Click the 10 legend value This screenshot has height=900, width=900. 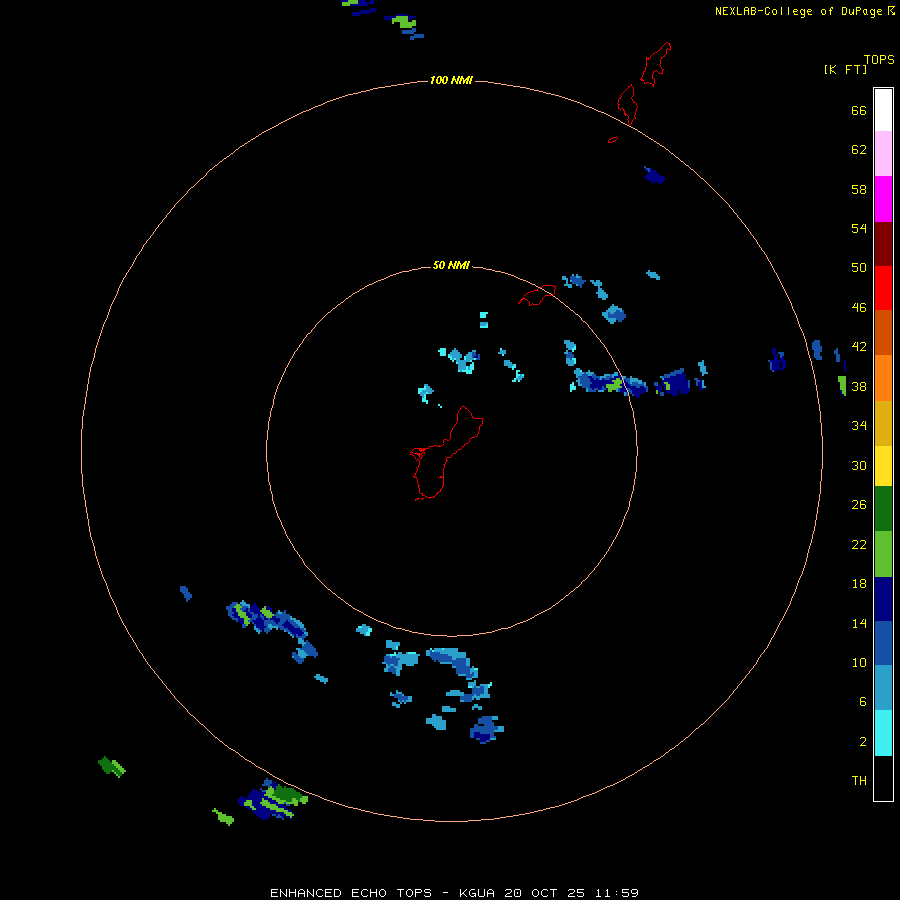coord(859,662)
